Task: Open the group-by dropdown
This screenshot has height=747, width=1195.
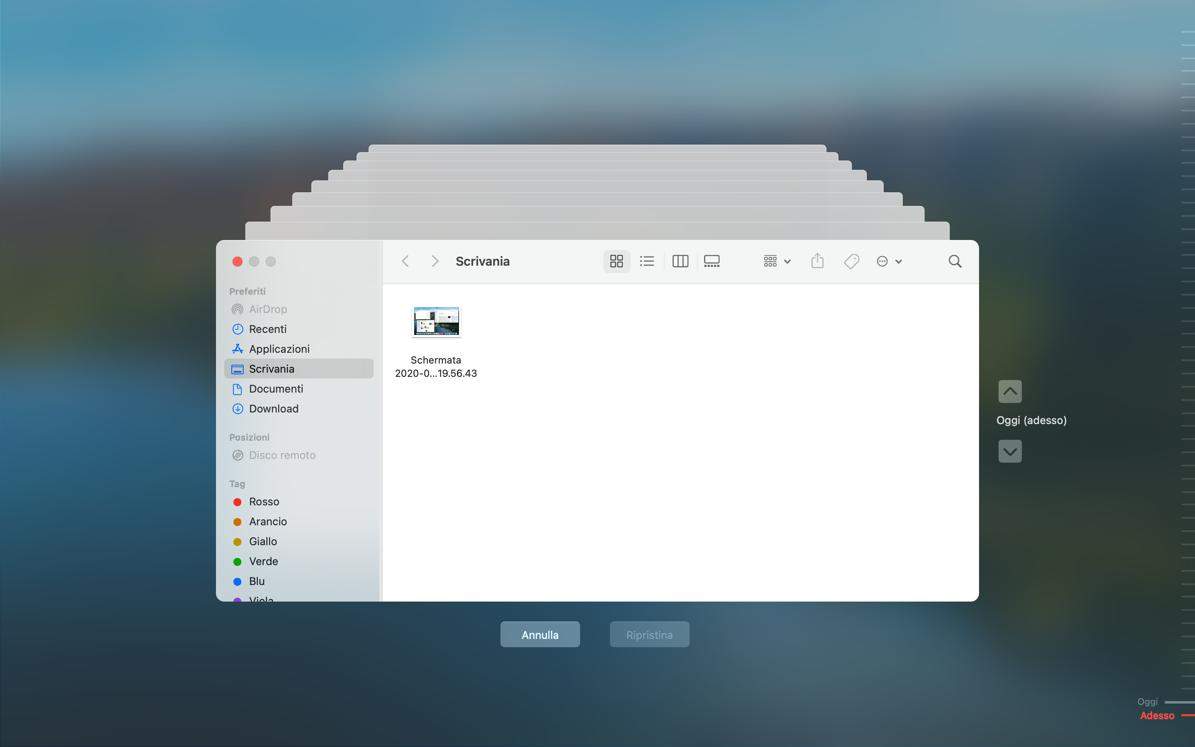Action: pos(776,261)
